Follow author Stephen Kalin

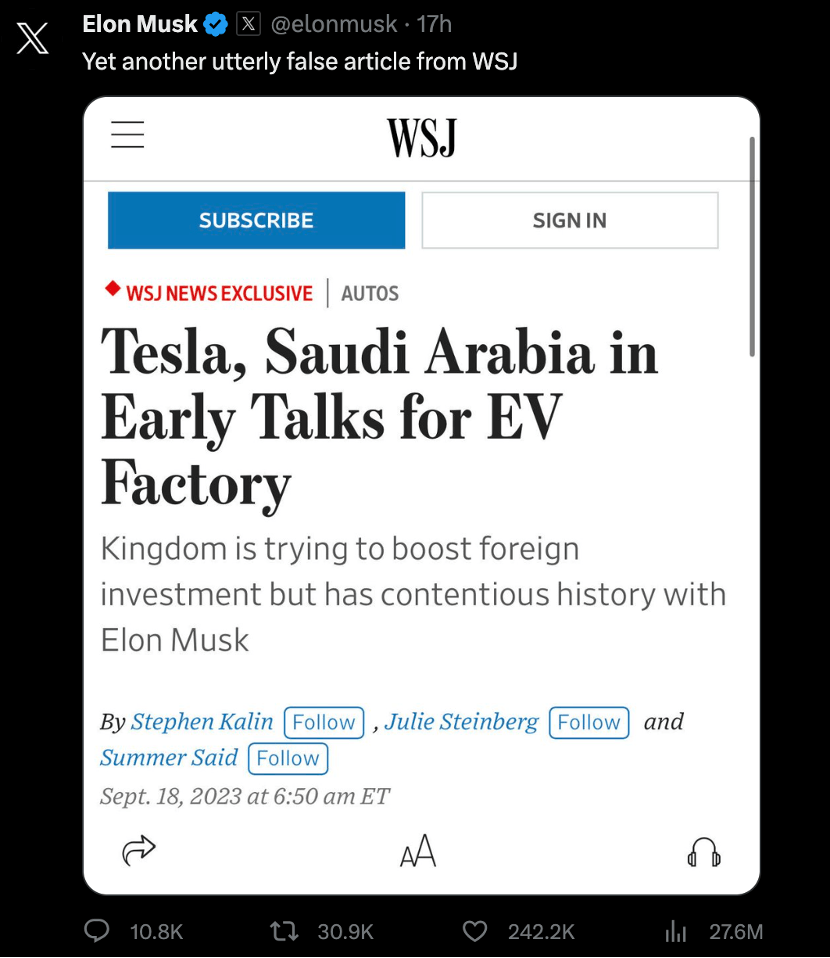[x=324, y=722]
